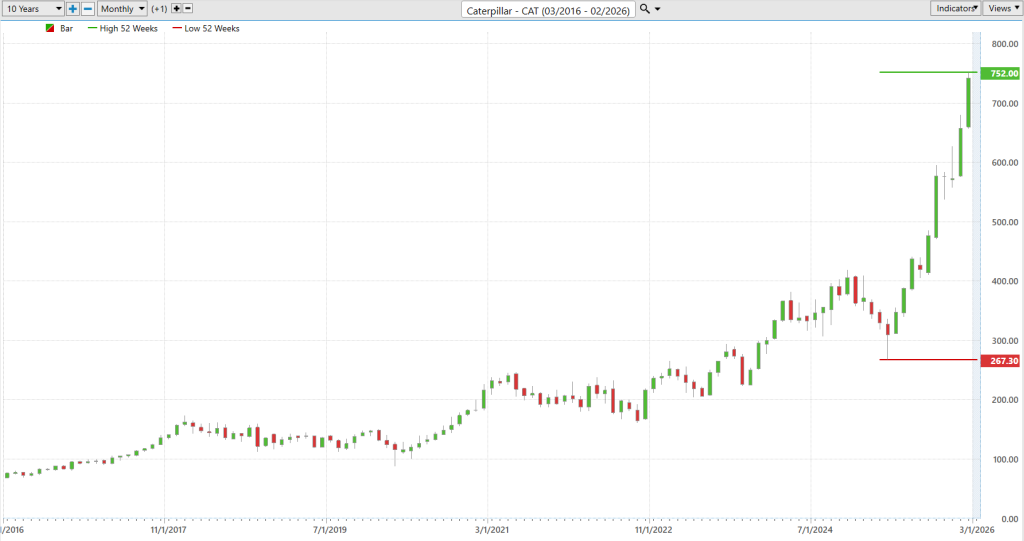Image resolution: width=1024 pixels, height=541 pixels.
Task: Click the Caterpillar - CAT symbol field
Action: (548, 10)
